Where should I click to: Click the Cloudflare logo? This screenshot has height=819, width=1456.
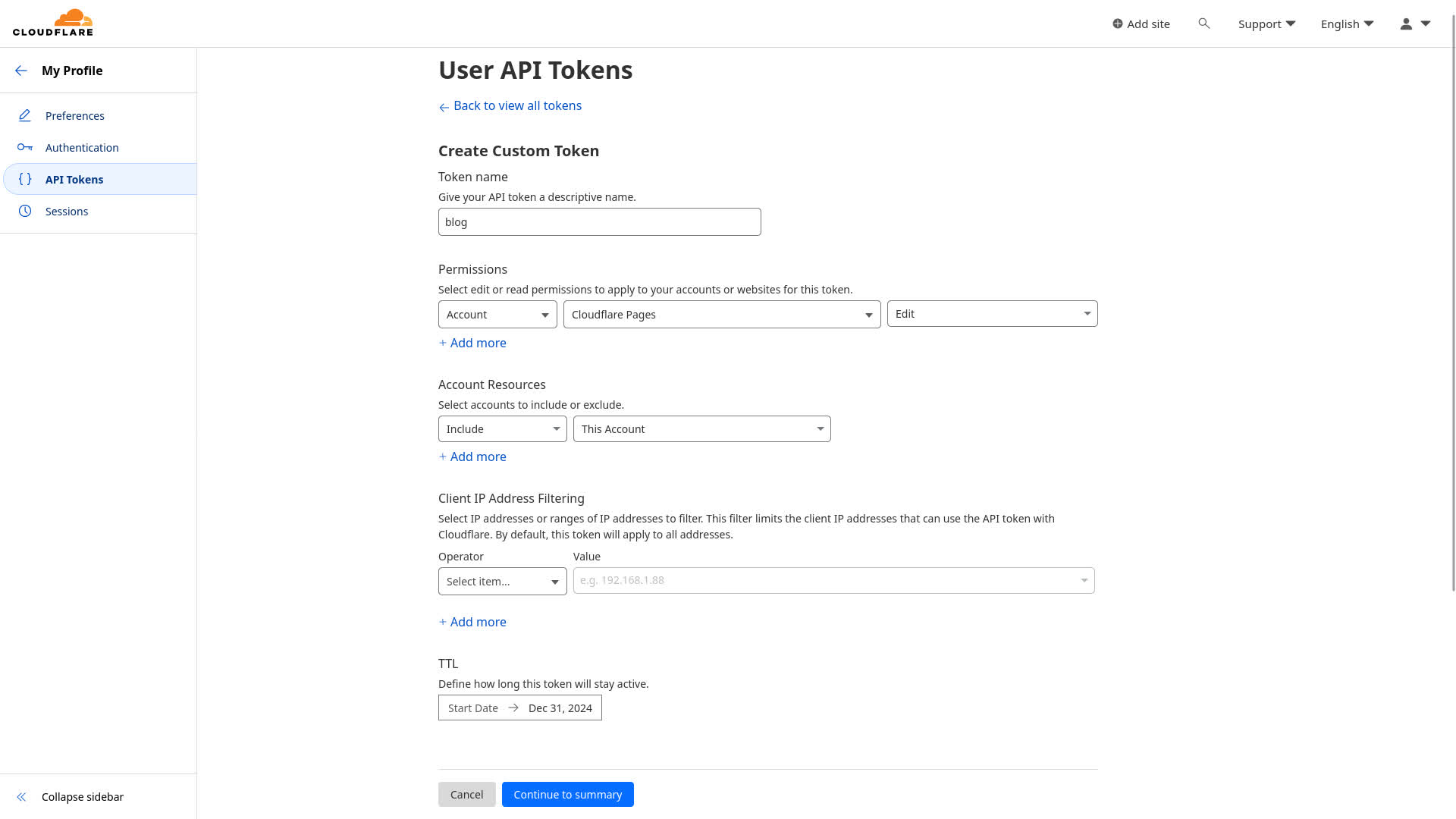pyautogui.click(x=52, y=23)
